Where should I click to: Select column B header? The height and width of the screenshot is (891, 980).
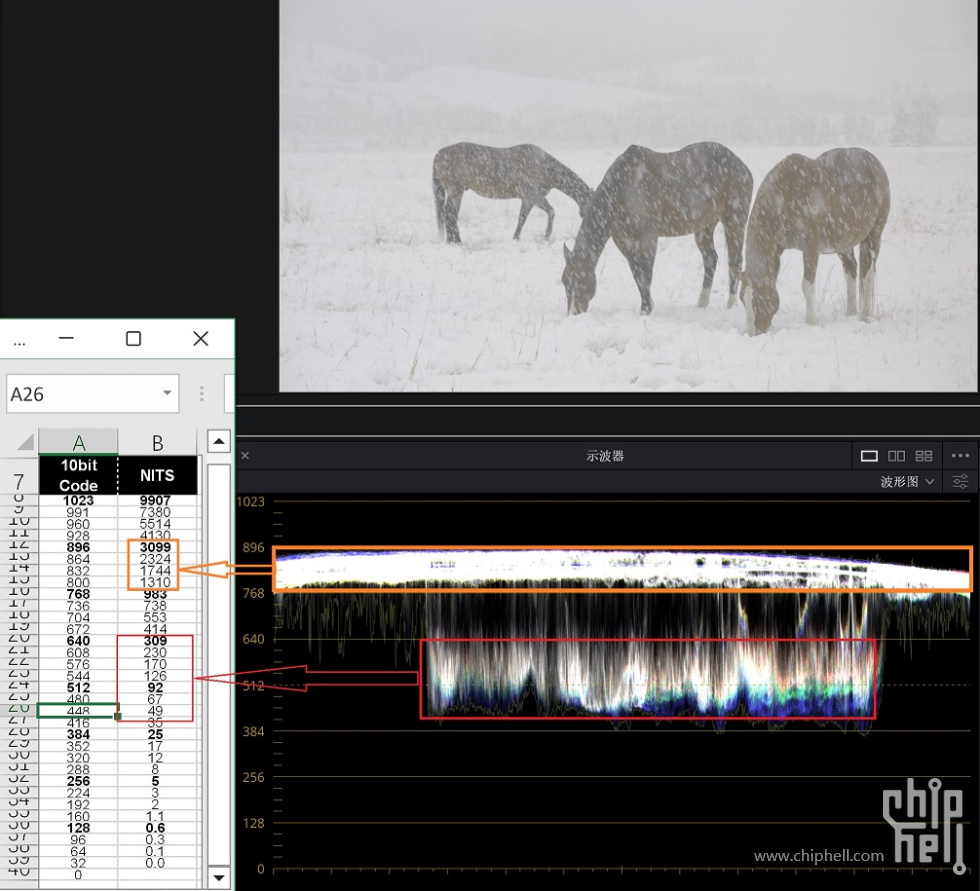coord(157,442)
